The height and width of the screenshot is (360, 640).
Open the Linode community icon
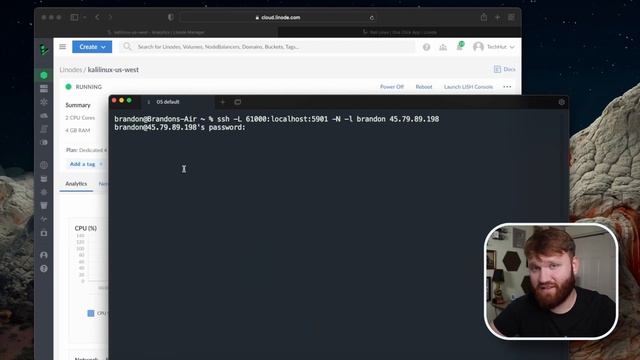pyautogui.click(x=443, y=47)
